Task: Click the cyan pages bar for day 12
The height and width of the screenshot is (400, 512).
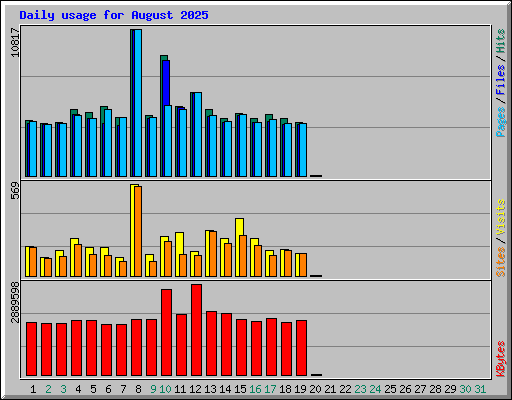Action: tap(198, 134)
